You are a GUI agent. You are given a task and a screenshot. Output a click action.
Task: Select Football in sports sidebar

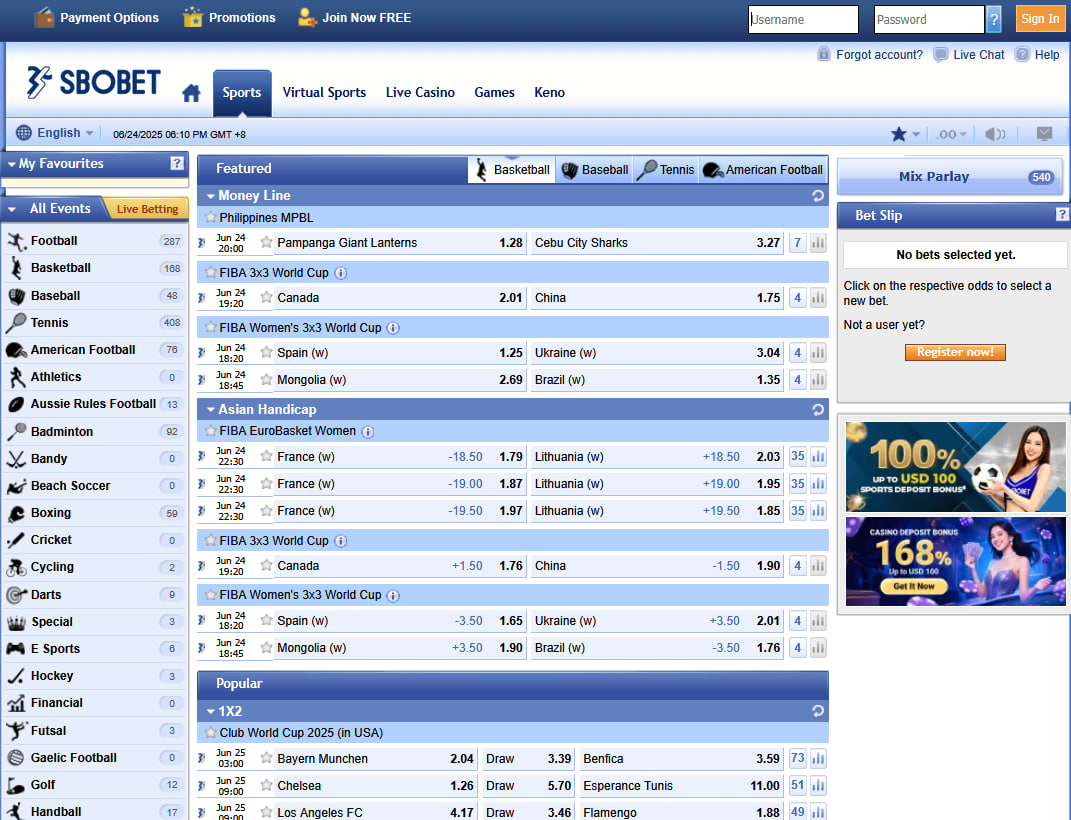coord(94,241)
